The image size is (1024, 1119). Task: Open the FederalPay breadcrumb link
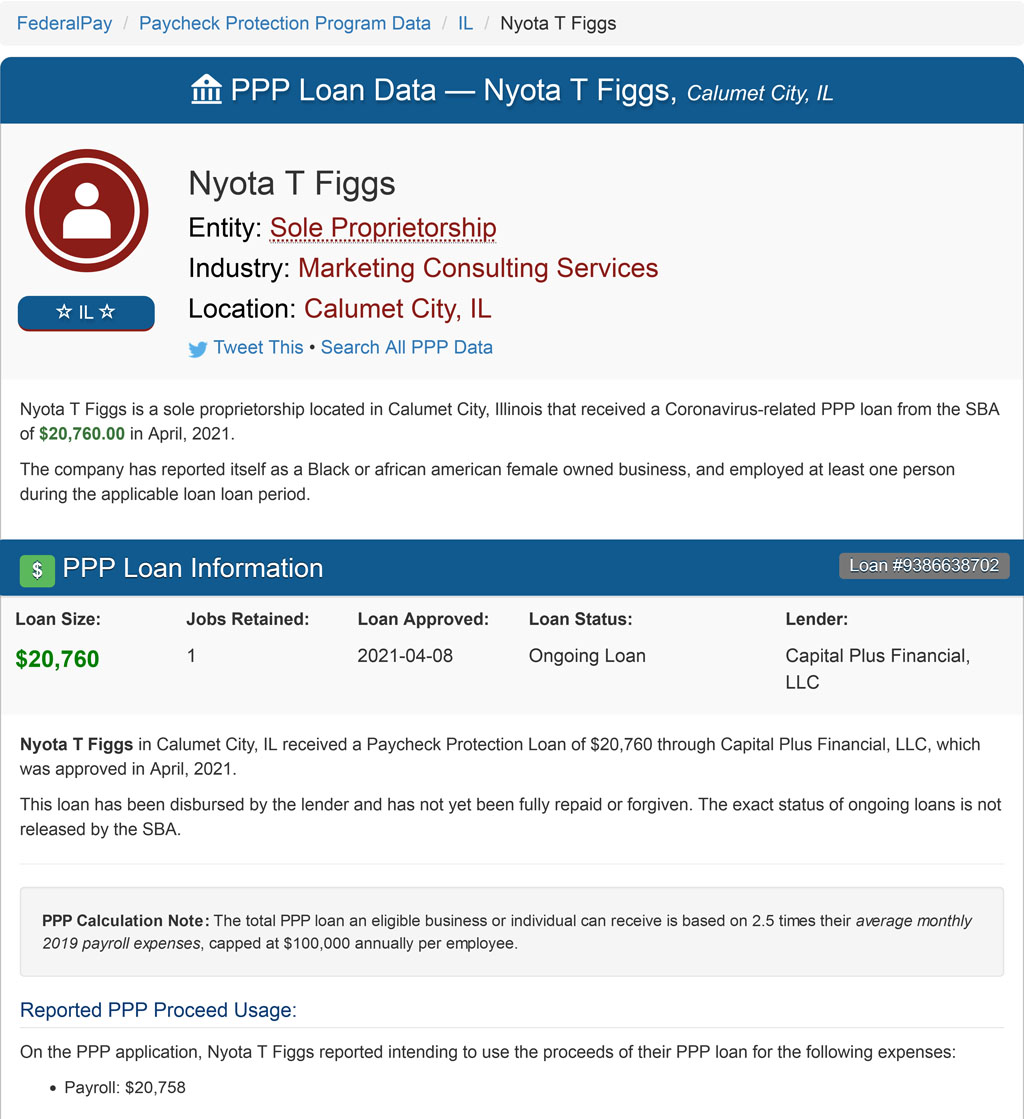point(64,24)
